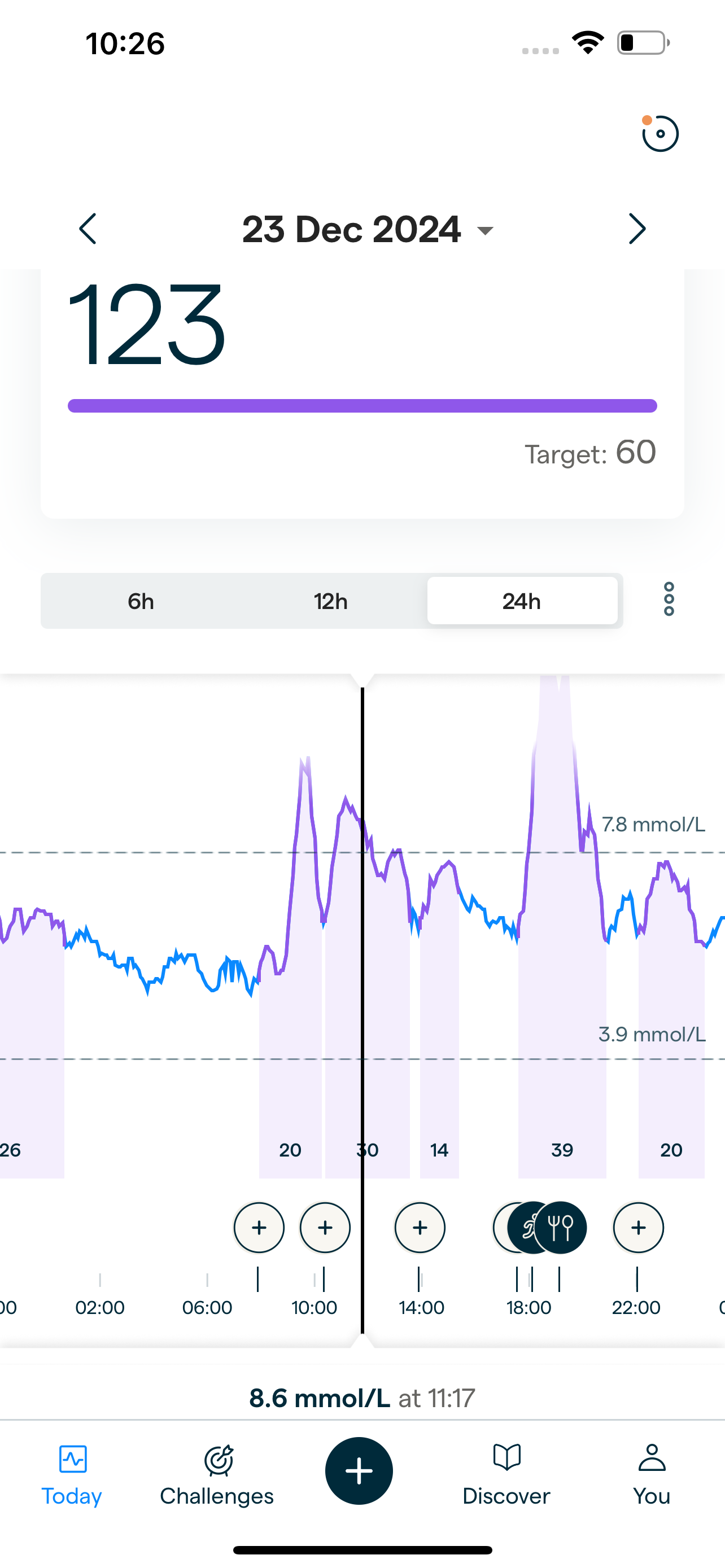Tap the large center add button
Screen dimensions: 725x1568
pos(359,1470)
